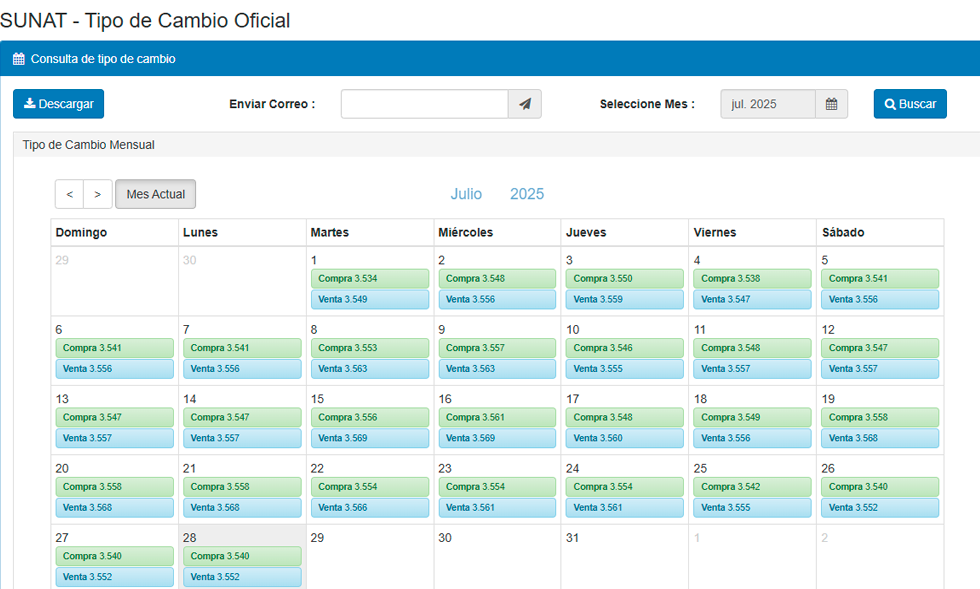Click Compra 3.546 on day 10
This screenshot has width=980, height=589.
pyautogui.click(x=624, y=348)
